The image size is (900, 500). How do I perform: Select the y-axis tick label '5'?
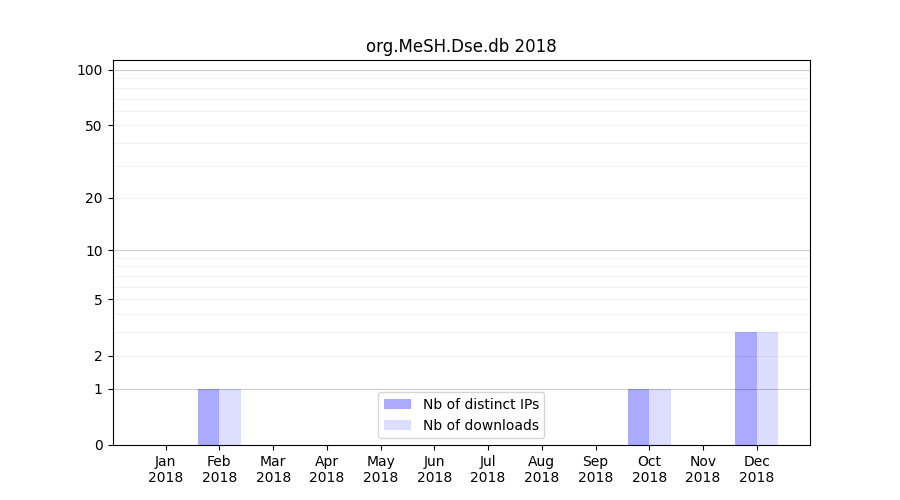point(98,300)
